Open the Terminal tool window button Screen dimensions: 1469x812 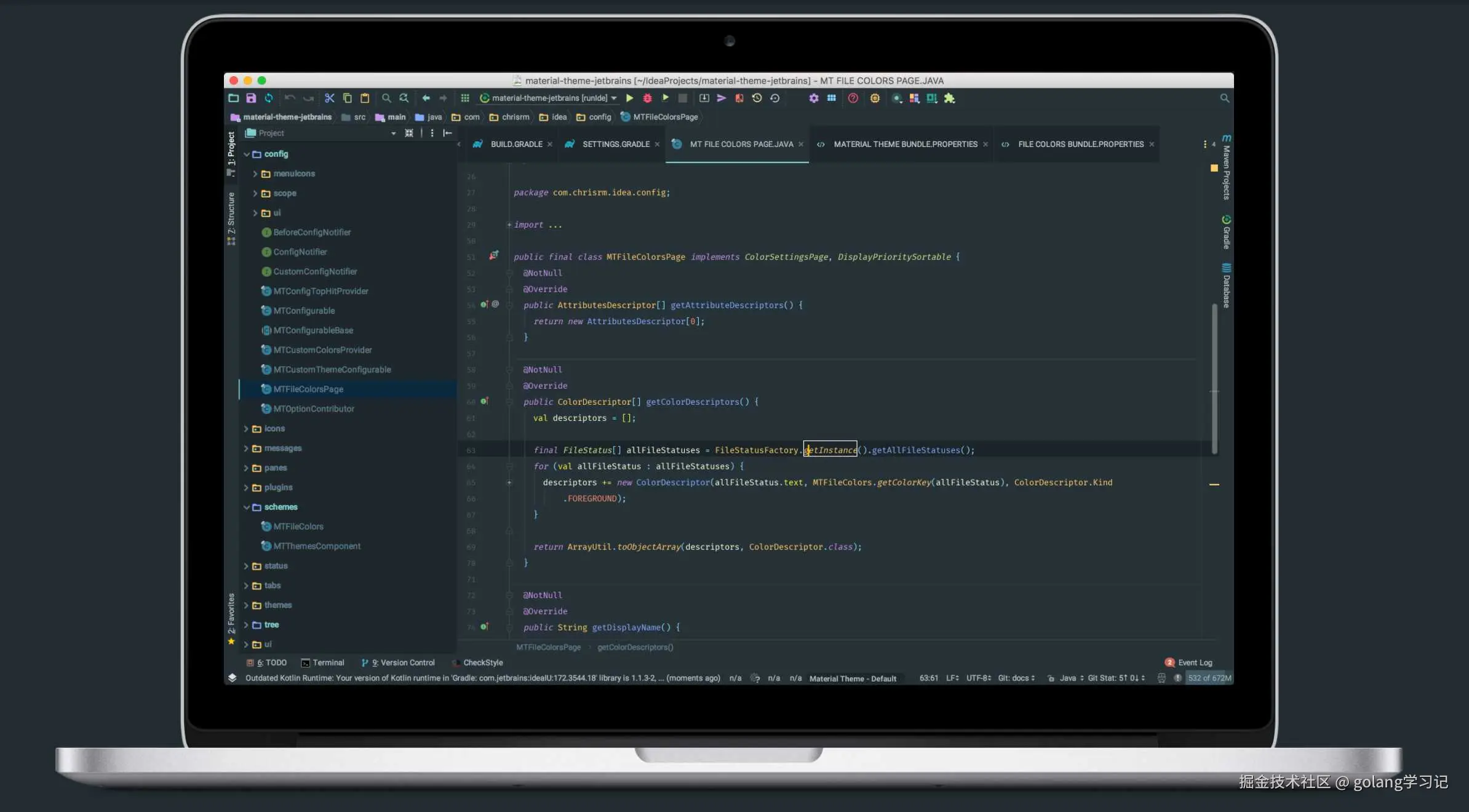tap(322, 663)
